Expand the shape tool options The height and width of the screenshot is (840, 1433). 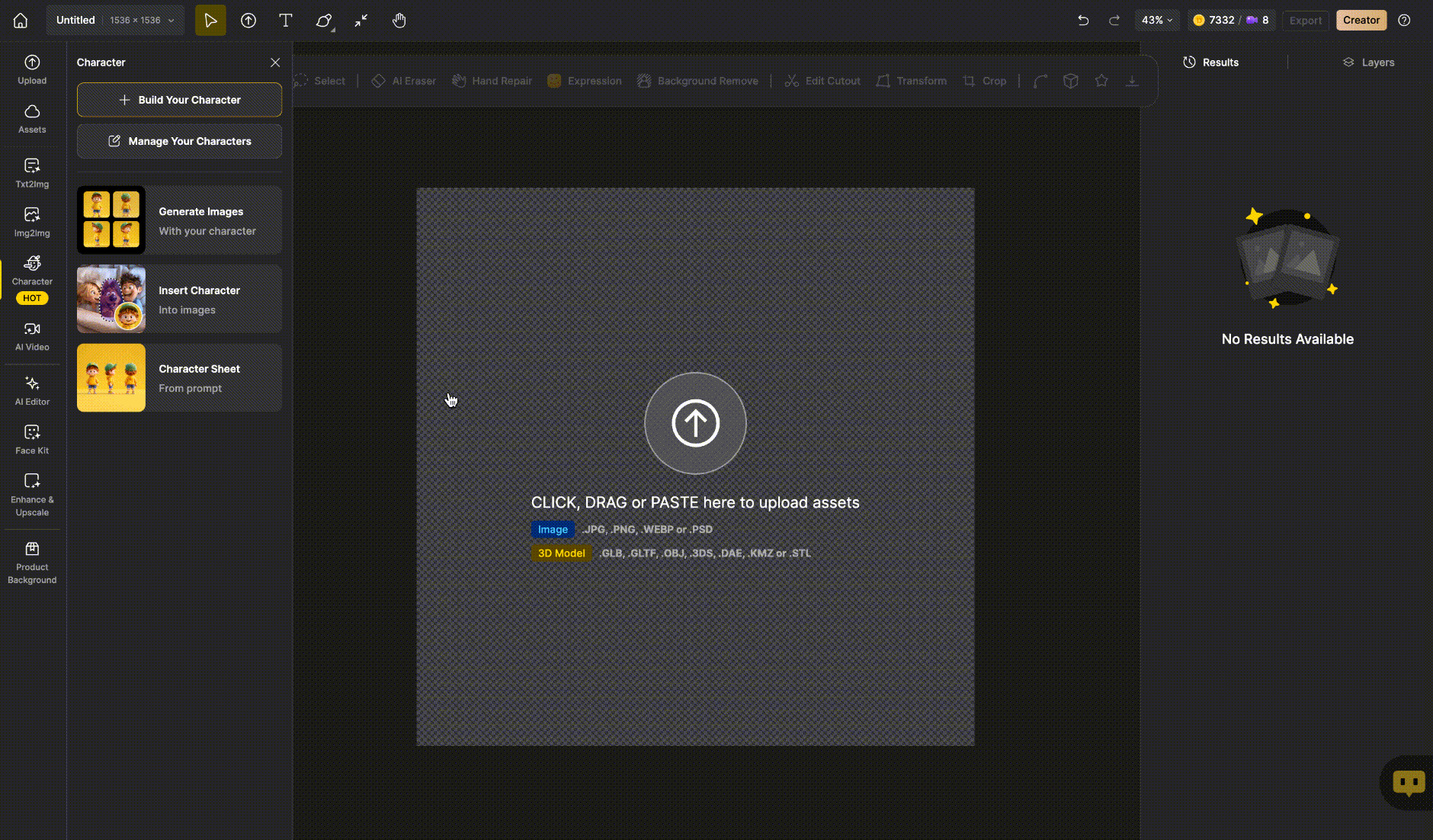(x=325, y=21)
